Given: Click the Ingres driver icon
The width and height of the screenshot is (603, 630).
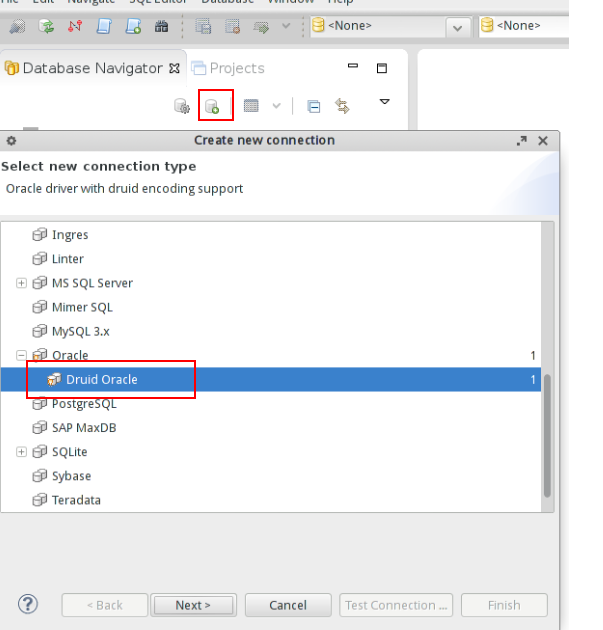Looking at the screenshot, I should (x=39, y=234).
